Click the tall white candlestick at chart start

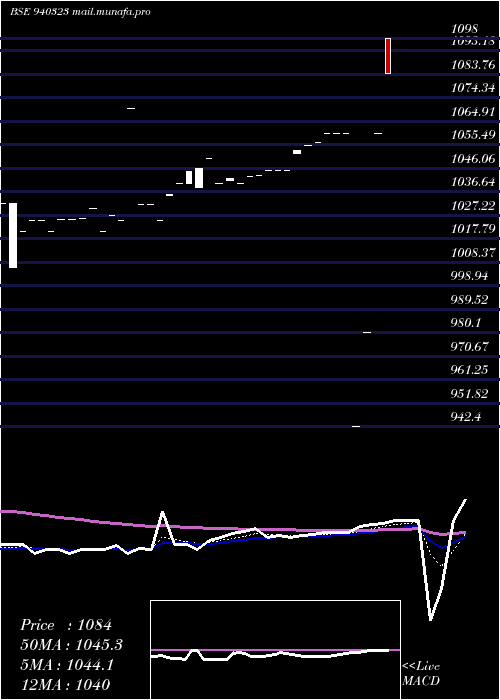tap(13, 235)
